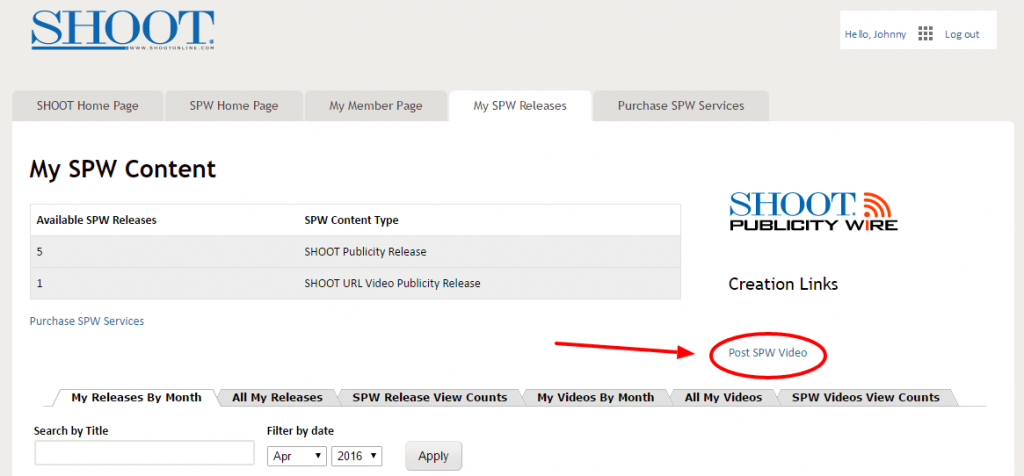Click the SHOOT Publicity Wire logo
This screenshot has height=476, width=1024.
(x=813, y=212)
